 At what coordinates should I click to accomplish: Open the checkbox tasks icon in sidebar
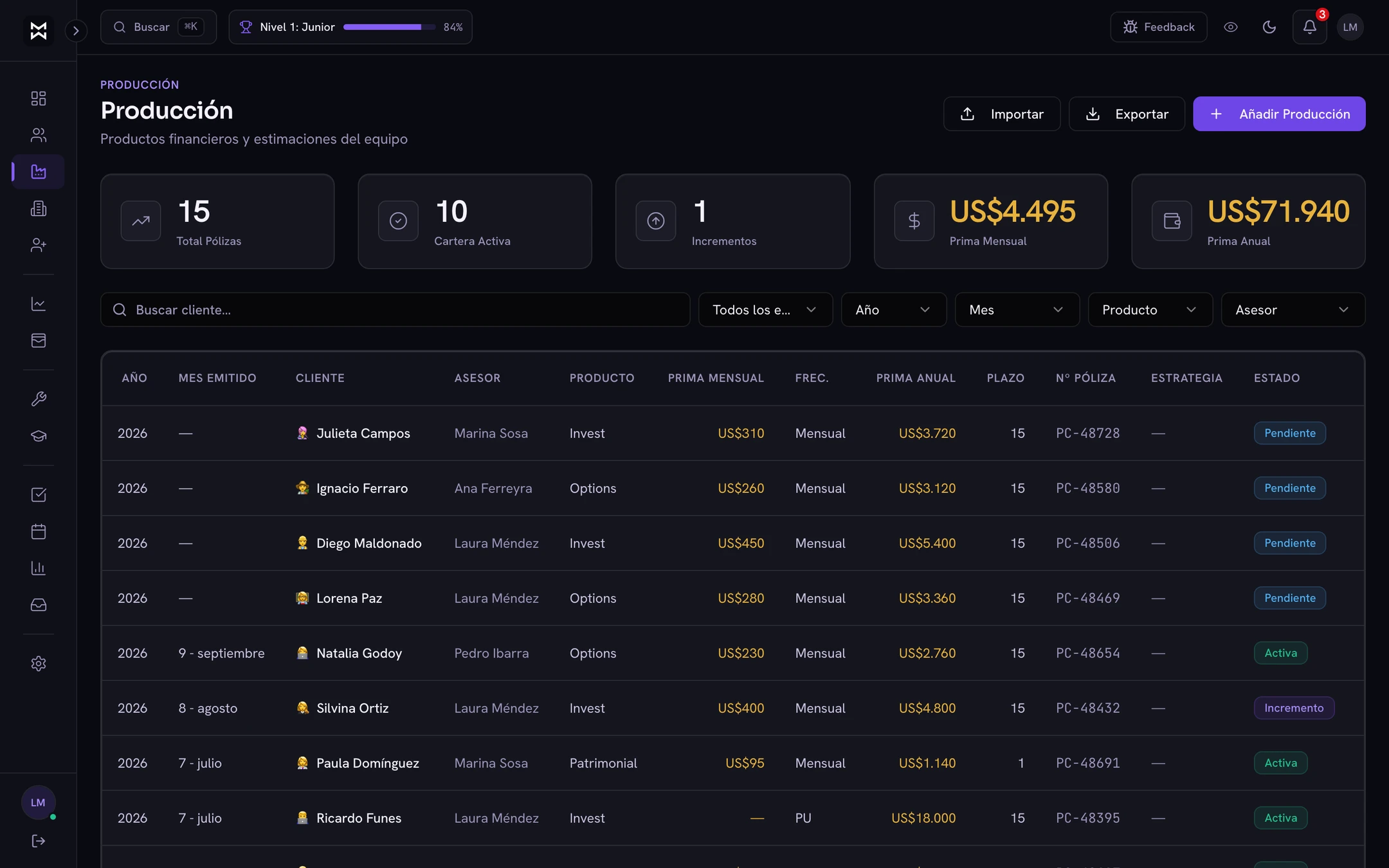[39, 494]
